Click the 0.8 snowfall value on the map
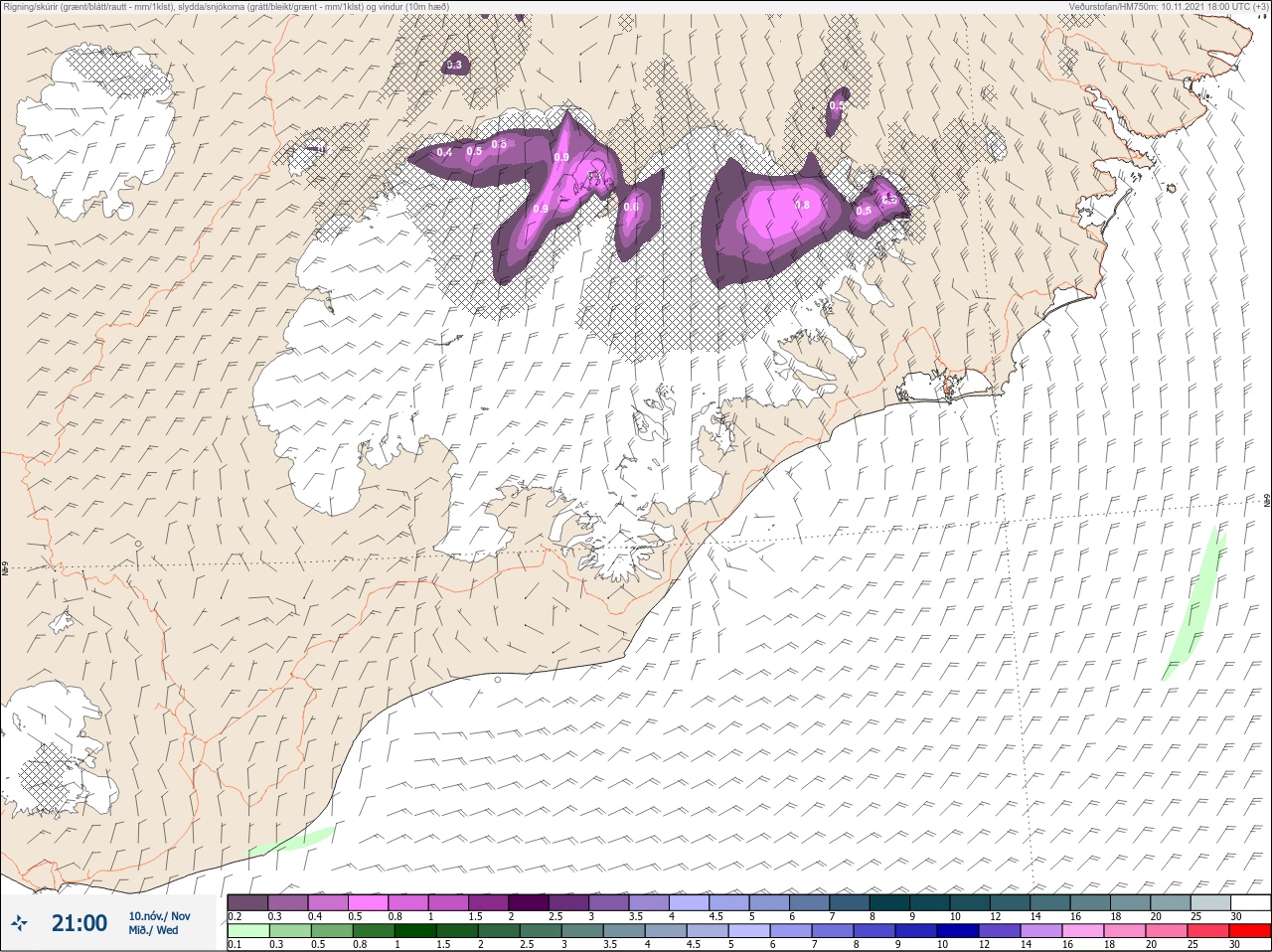This screenshot has width=1272, height=952. click(x=803, y=205)
